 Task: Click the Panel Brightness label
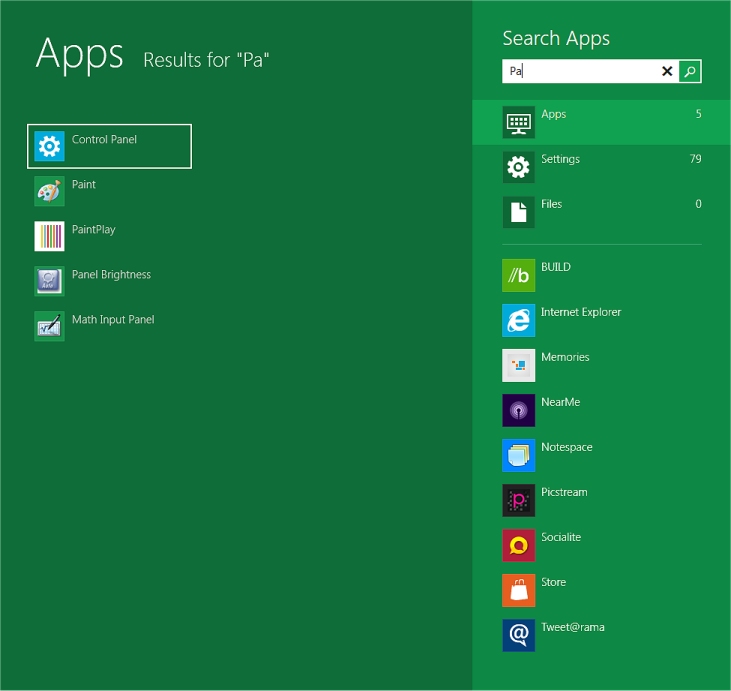click(111, 275)
